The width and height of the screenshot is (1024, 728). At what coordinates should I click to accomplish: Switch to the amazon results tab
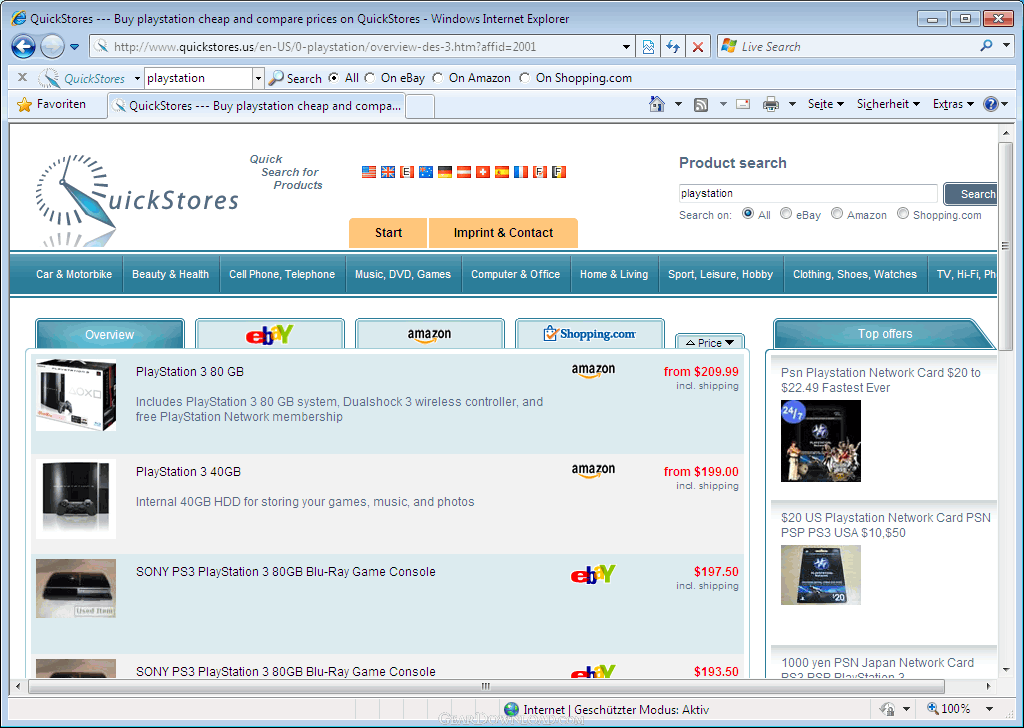coord(430,334)
